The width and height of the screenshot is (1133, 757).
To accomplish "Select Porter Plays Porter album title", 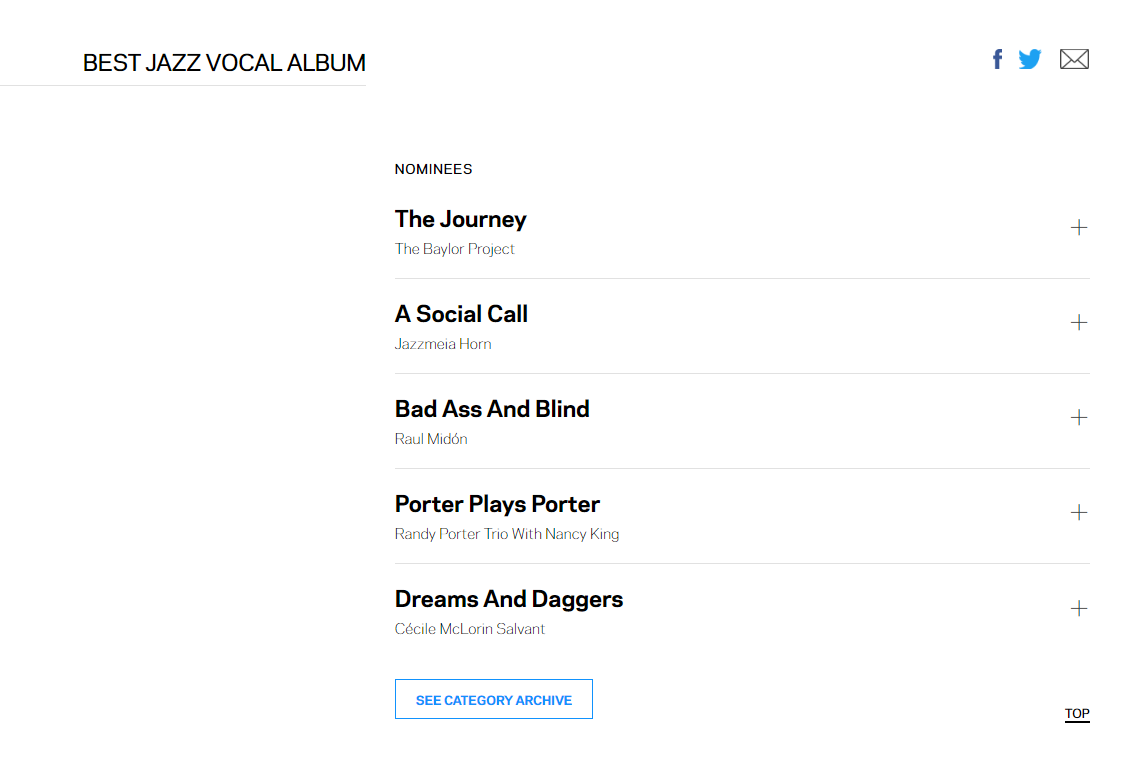I will point(497,504).
